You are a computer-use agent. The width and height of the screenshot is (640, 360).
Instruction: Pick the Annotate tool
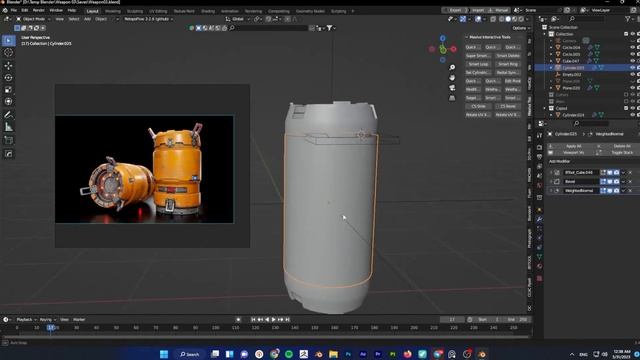pos(8,115)
